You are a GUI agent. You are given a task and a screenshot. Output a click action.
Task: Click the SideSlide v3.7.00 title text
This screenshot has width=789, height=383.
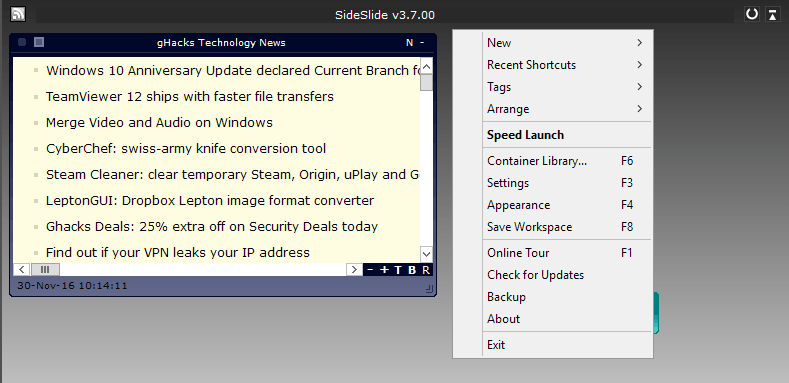pos(385,15)
